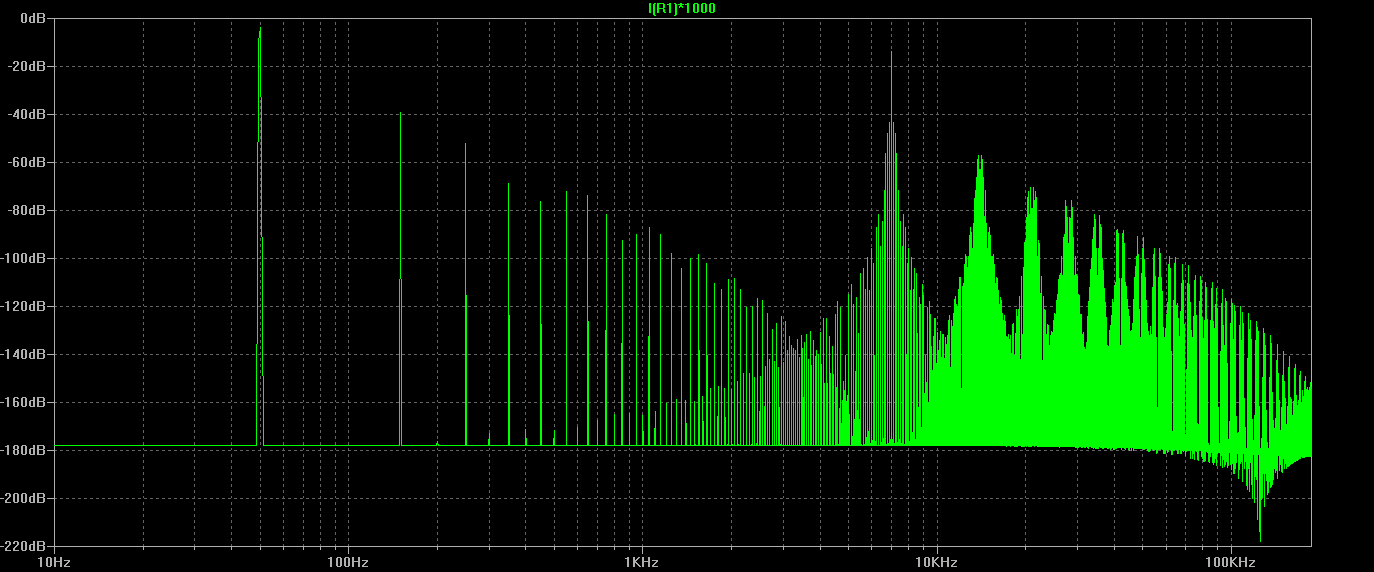This screenshot has height=572, width=1374.
Task: Click the -60dB vertical axis label
Action: click(x=28, y=163)
